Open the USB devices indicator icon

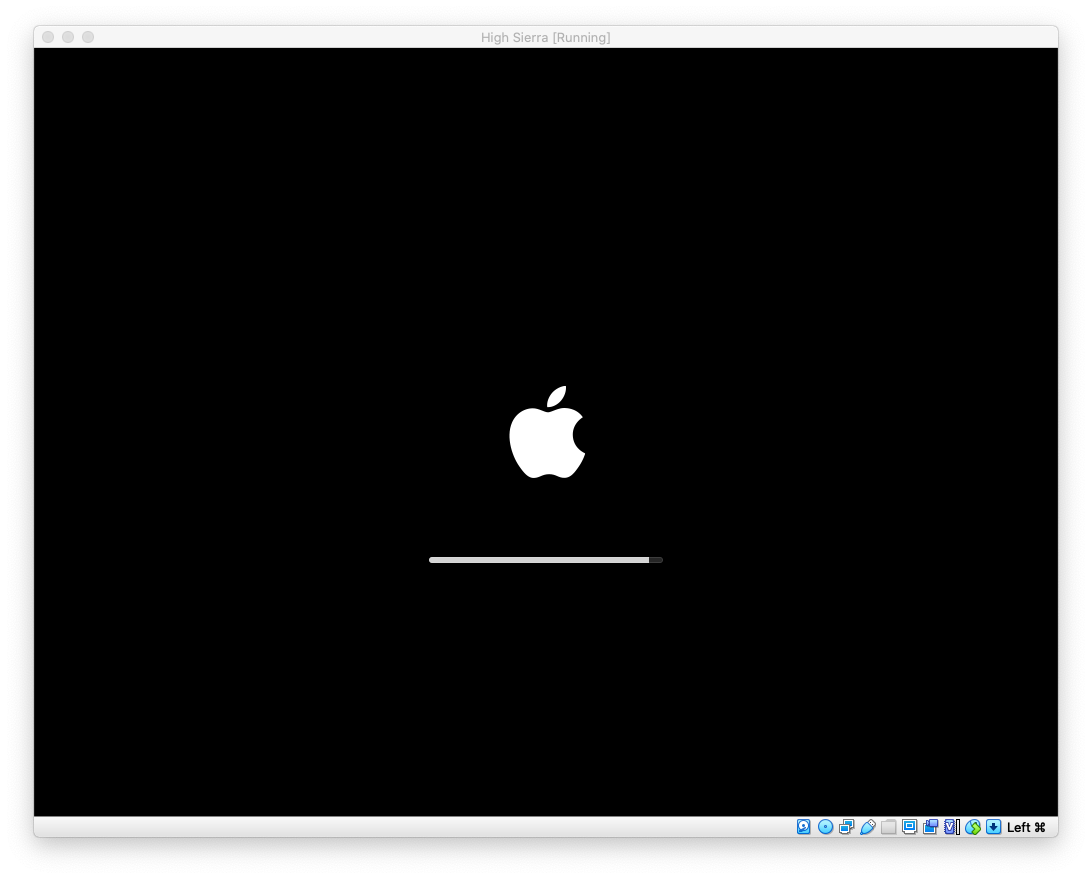click(x=867, y=827)
